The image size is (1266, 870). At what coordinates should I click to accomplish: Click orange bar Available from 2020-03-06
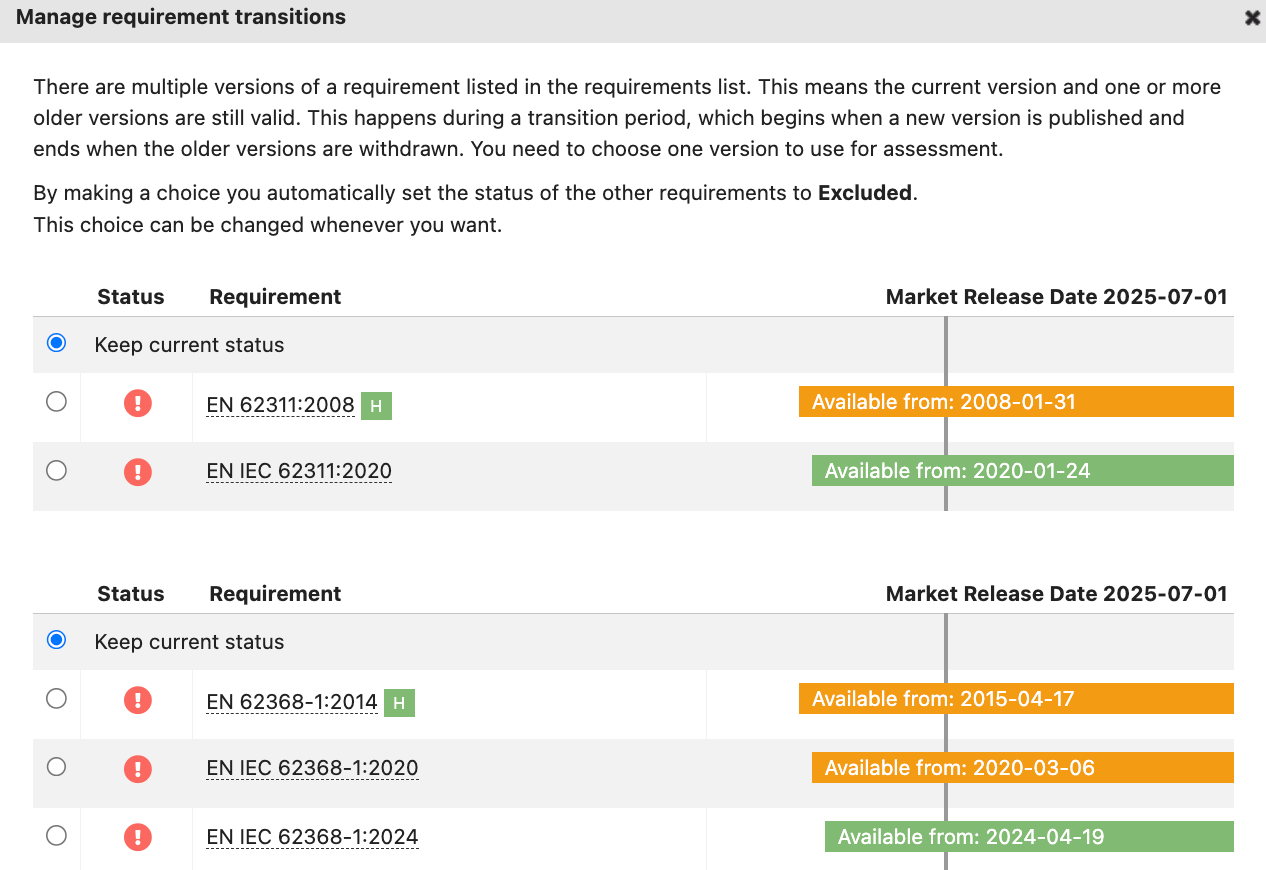[x=1022, y=768]
